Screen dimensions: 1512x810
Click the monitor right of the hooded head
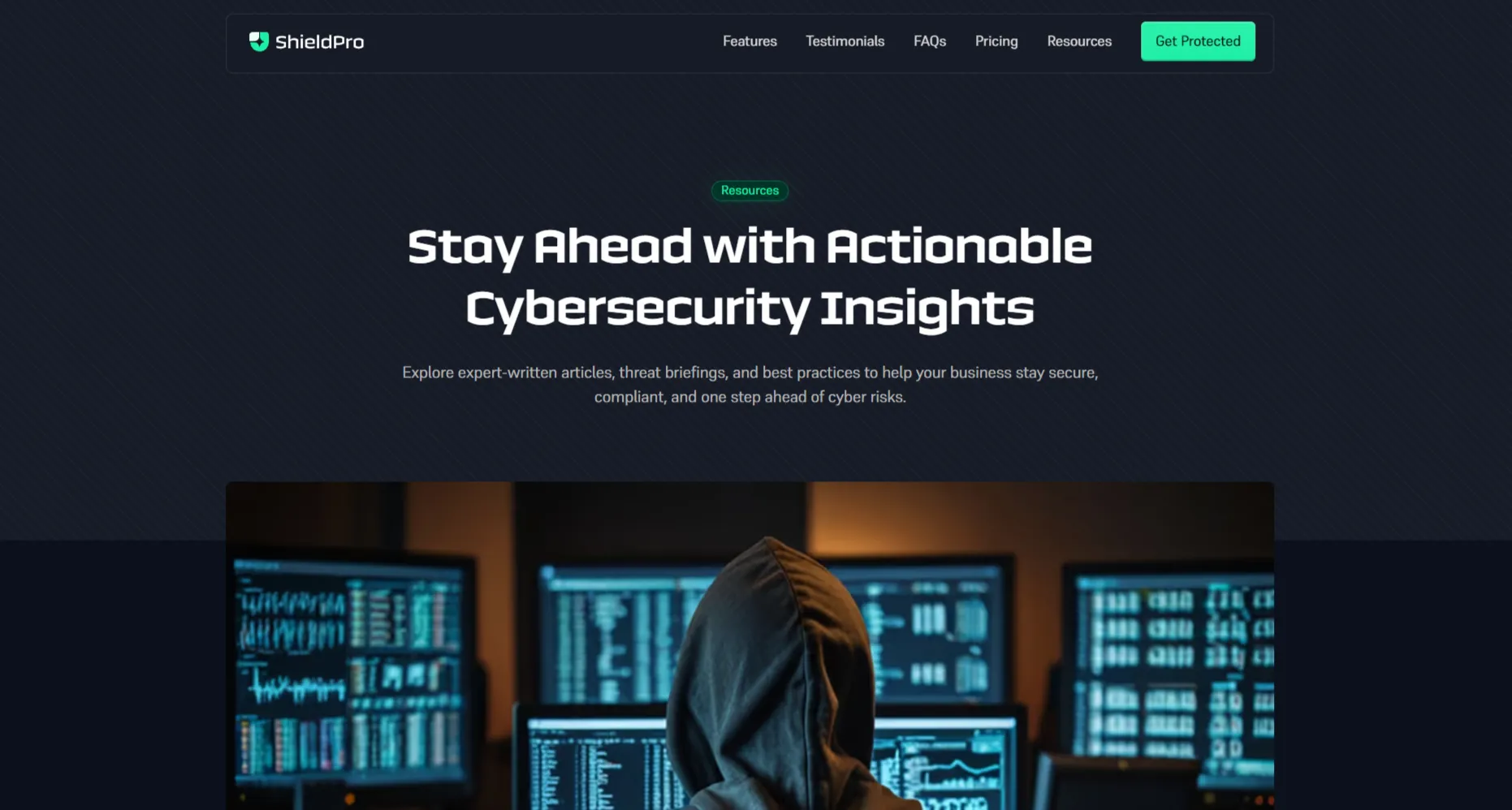(x=926, y=633)
